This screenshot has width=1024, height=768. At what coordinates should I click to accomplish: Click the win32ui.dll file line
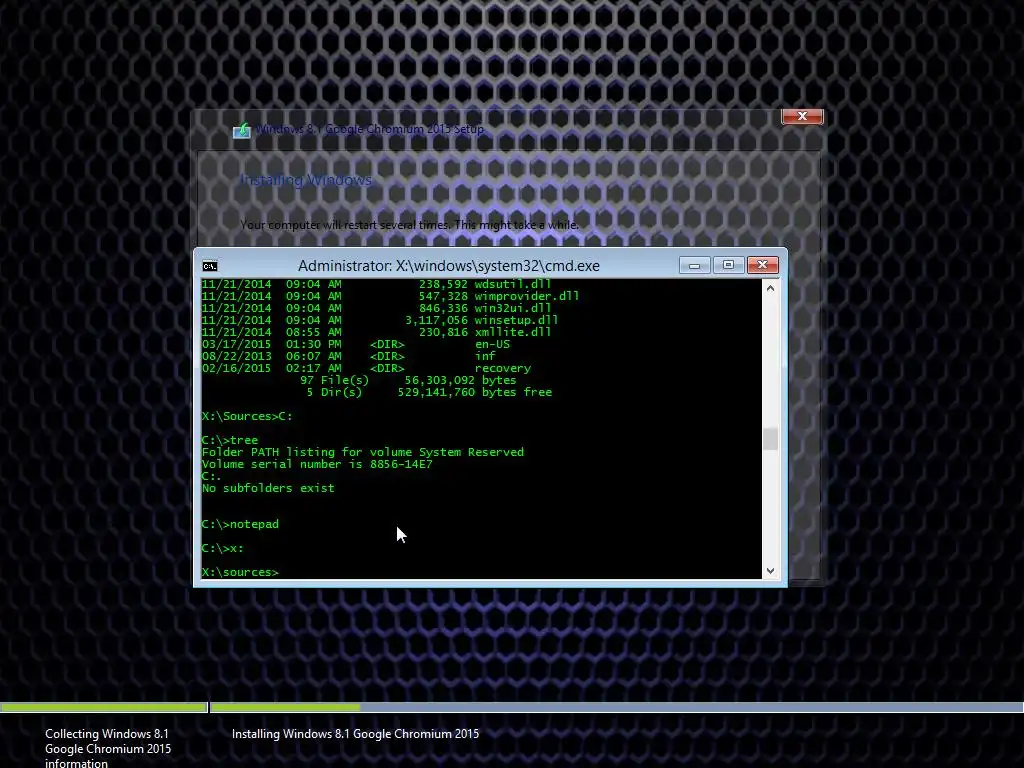[376, 308]
